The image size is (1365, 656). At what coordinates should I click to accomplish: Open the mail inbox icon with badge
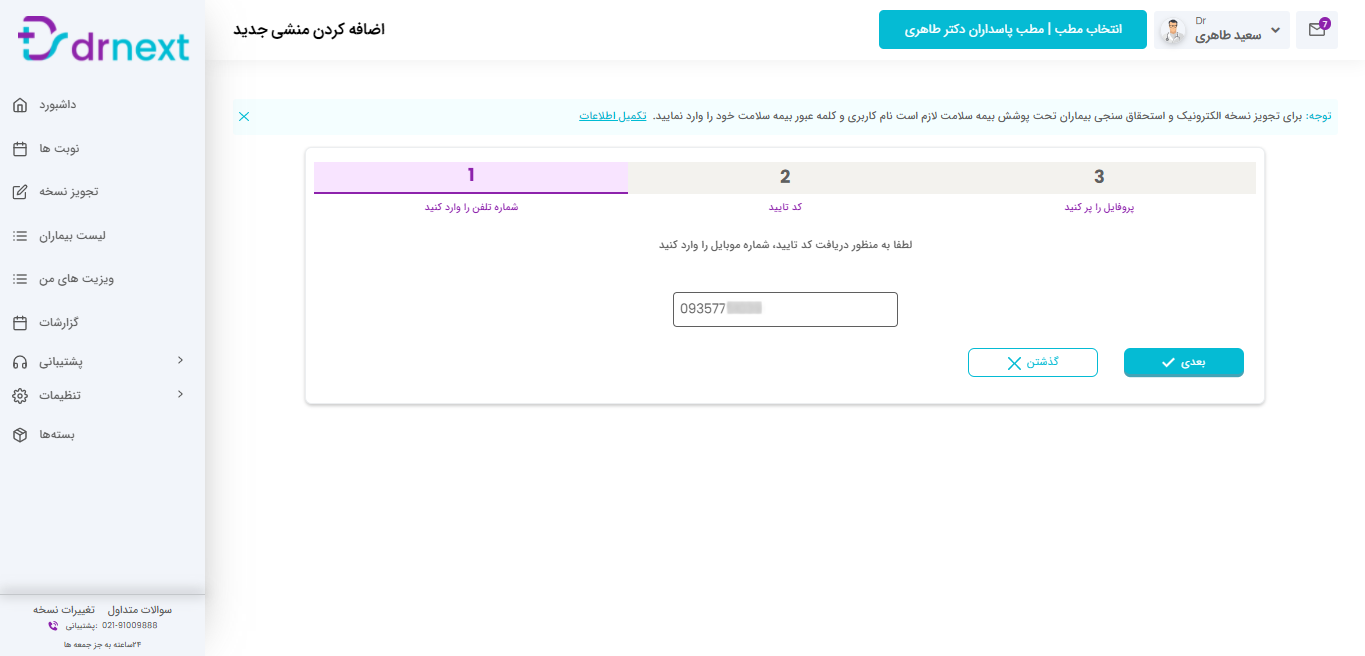(x=1317, y=30)
